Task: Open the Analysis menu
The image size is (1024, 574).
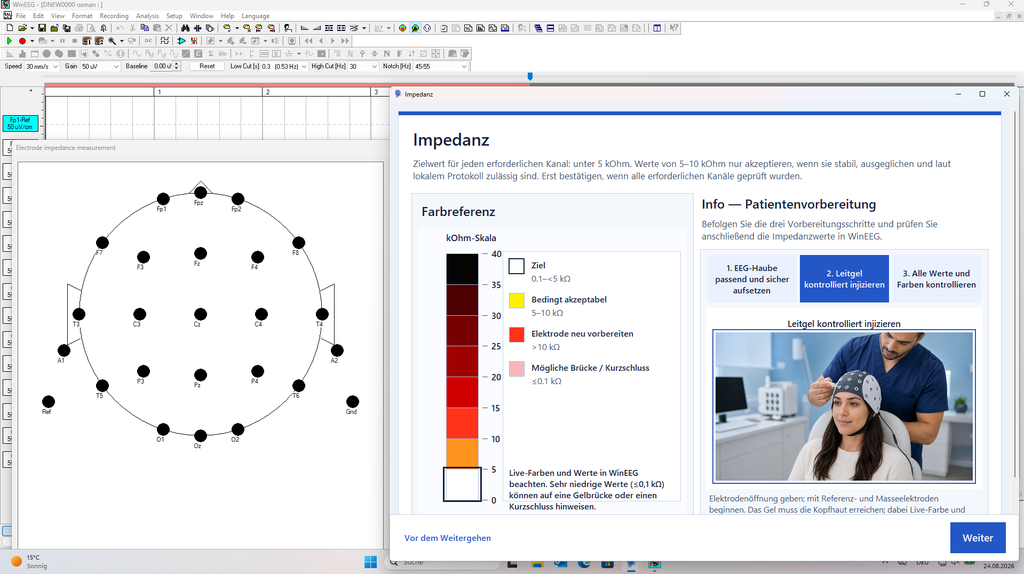Action: click(x=147, y=16)
